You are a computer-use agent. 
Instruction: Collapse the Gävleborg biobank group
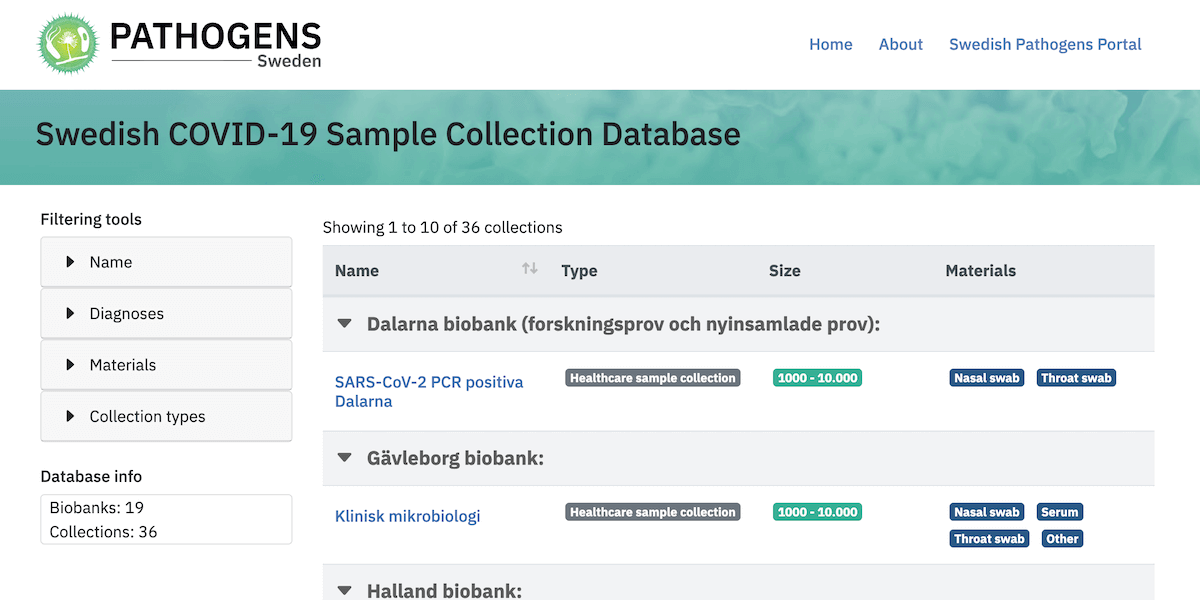click(345, 458)
